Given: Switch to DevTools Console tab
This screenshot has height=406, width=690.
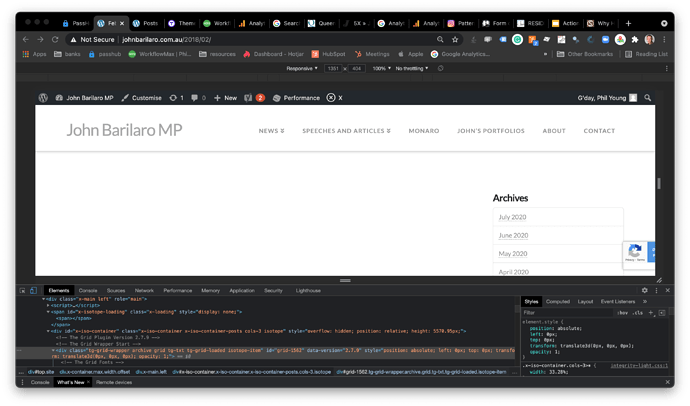Looking at the screenshot, I should (x=88, y=290).
